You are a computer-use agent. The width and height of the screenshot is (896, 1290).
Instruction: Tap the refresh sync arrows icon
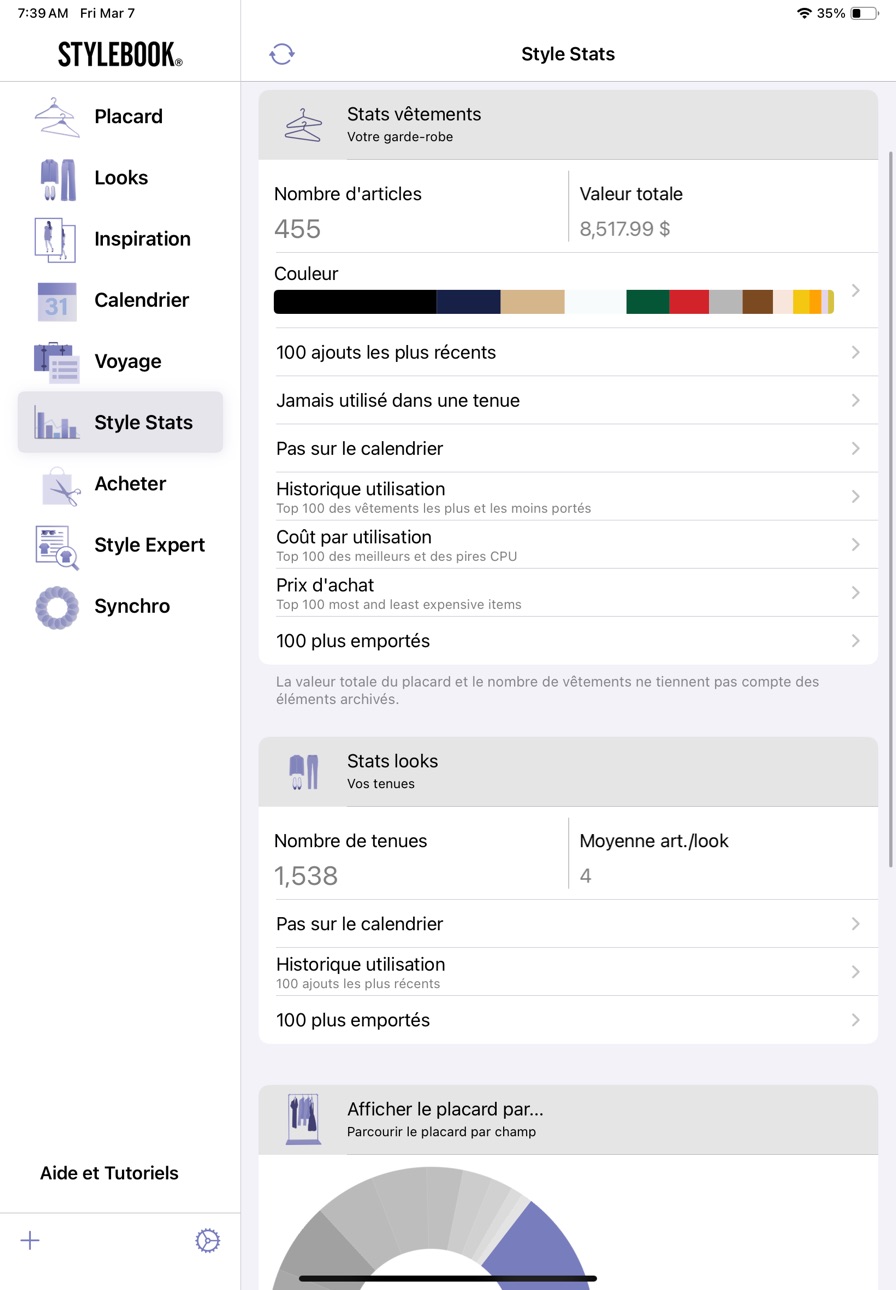click(282, 54)
